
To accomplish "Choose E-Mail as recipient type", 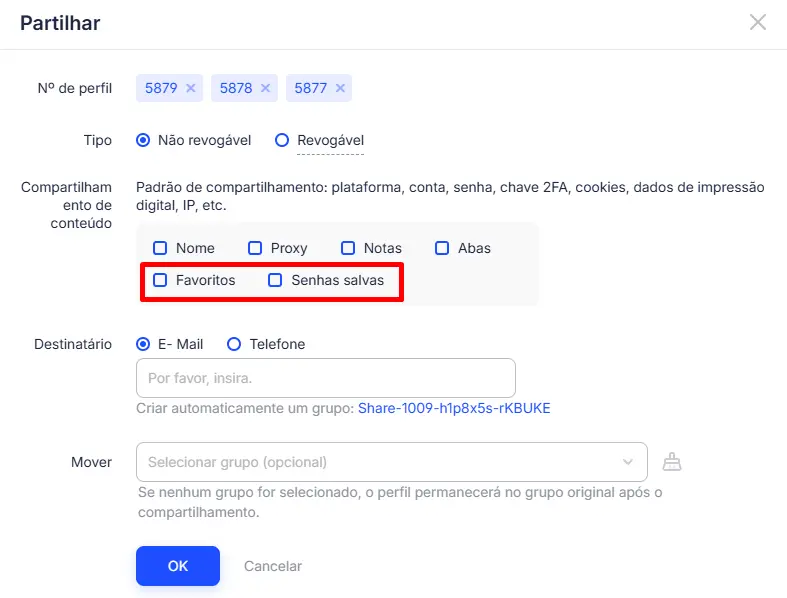I will (x=143, y=344).
